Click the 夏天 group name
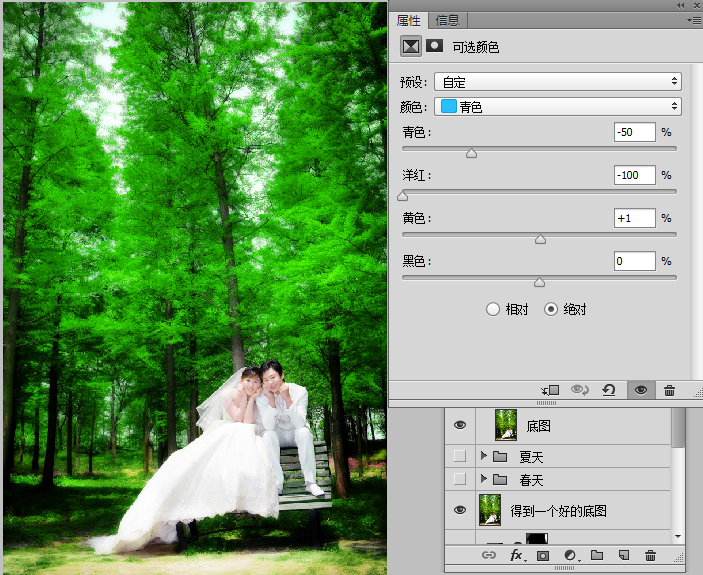Viewport: 703px width, 575px height. coord(531,457)
